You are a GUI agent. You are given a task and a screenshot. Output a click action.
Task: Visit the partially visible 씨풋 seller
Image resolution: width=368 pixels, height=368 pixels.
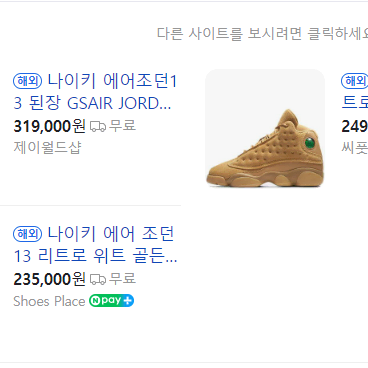[x=355, y=147]
